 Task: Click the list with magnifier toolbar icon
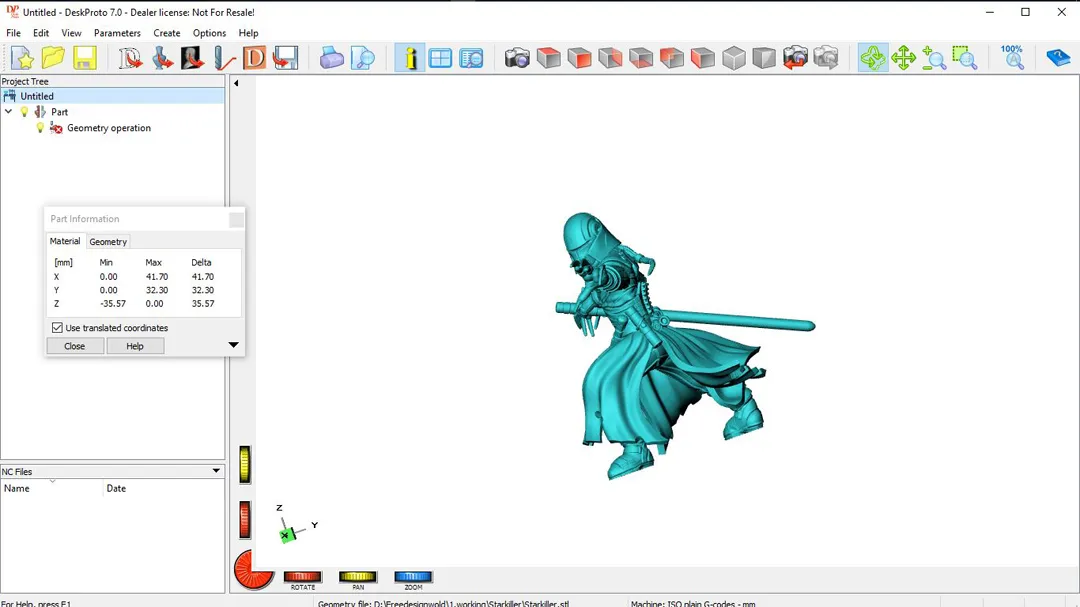click(471, 58)
